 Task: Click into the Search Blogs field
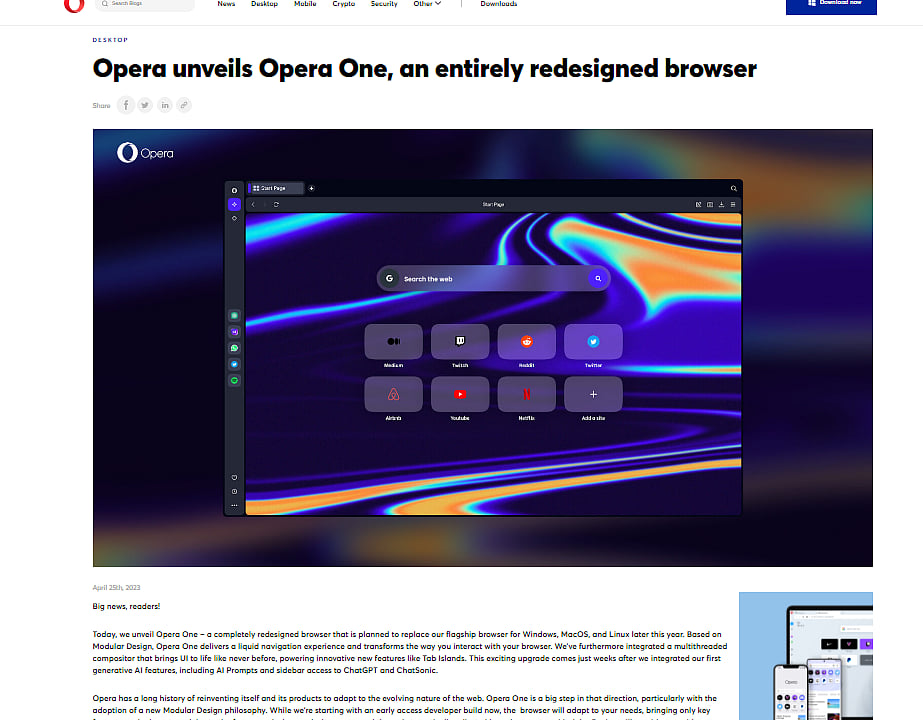coord(150,5)
